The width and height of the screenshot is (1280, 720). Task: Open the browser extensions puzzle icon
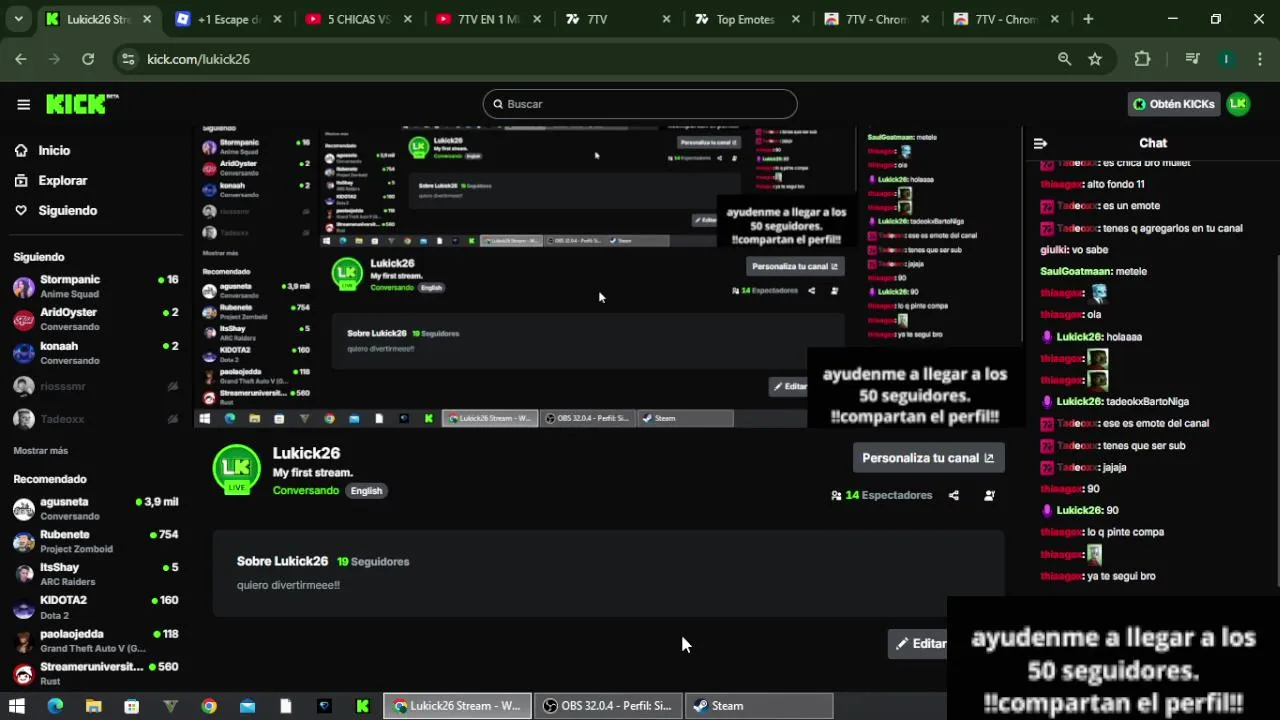(1143, 59)
